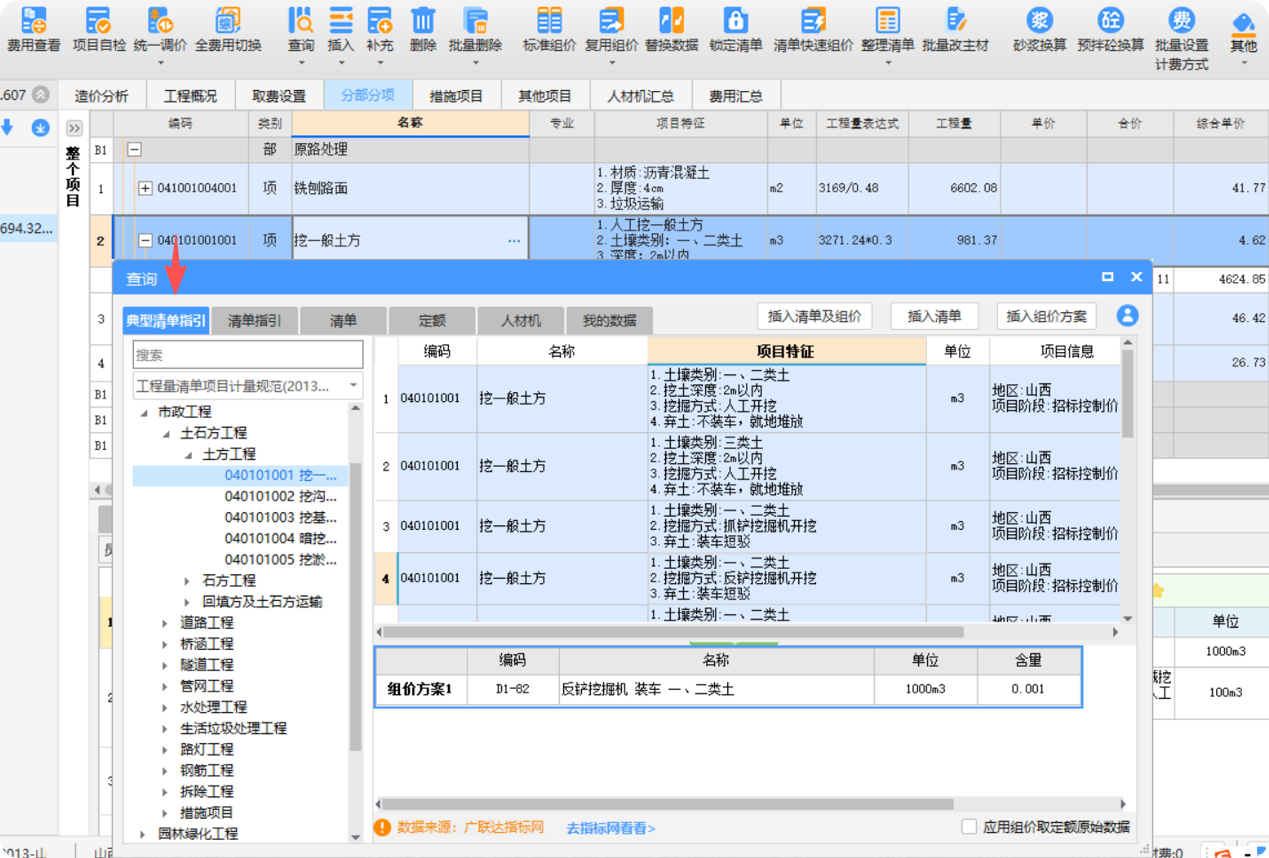Click the 搜索 input field

tap(248, 355)
